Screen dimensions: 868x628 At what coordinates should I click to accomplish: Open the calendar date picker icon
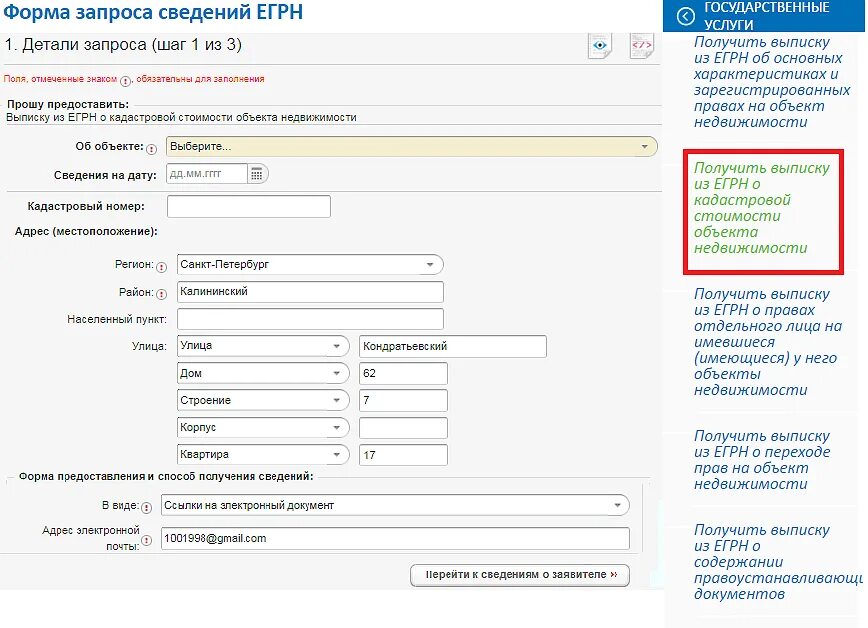[x=257, y=174]
